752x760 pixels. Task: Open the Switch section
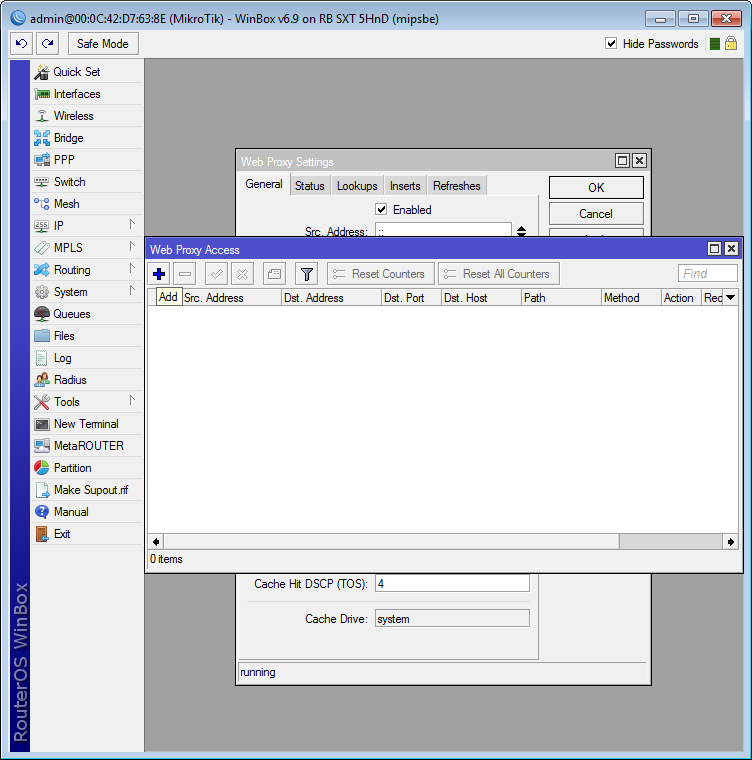pyautogui.click(x=87, y=182)
